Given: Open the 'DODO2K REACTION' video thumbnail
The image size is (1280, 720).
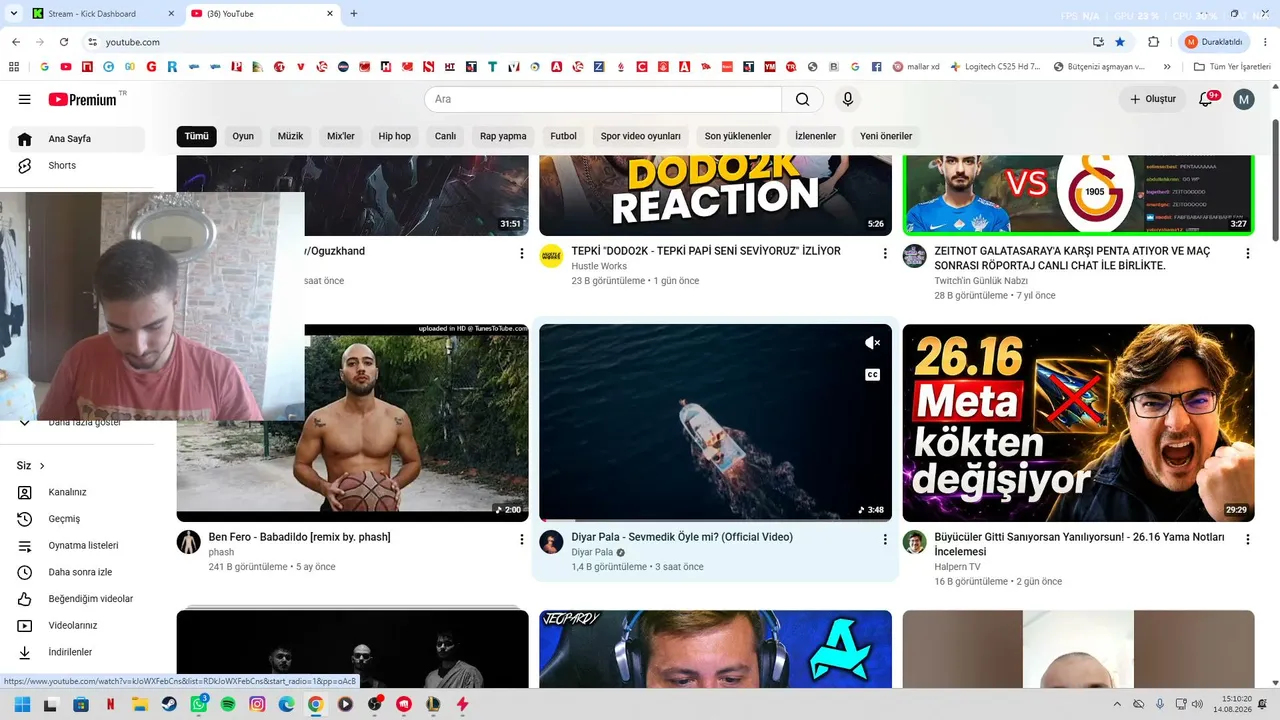Looking at the screenshot, I should pyautogui.click(x=715, y=196).
